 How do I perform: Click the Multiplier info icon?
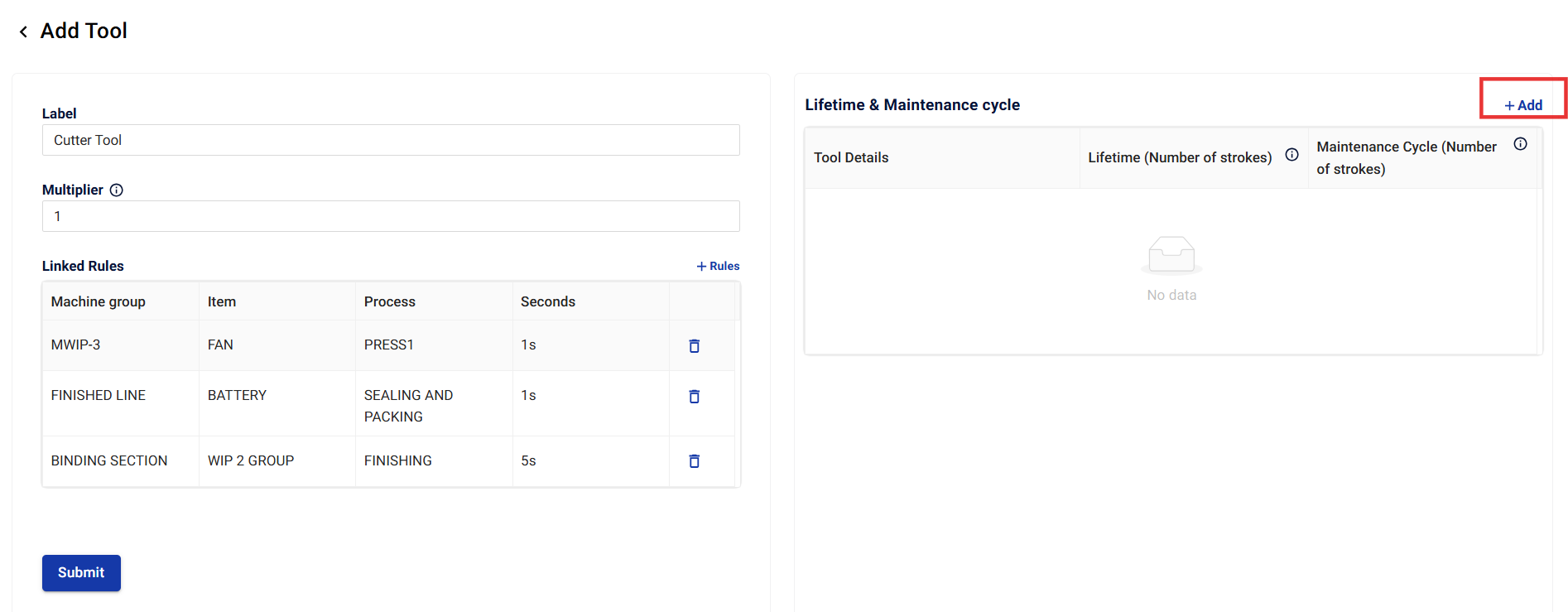pos(117,190)
